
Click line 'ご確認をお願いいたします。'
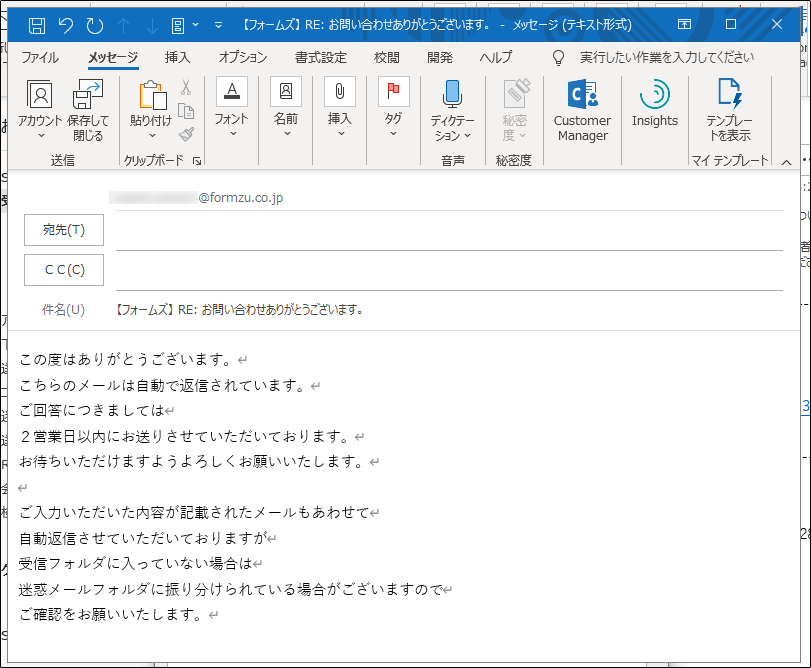pos(113,615)
